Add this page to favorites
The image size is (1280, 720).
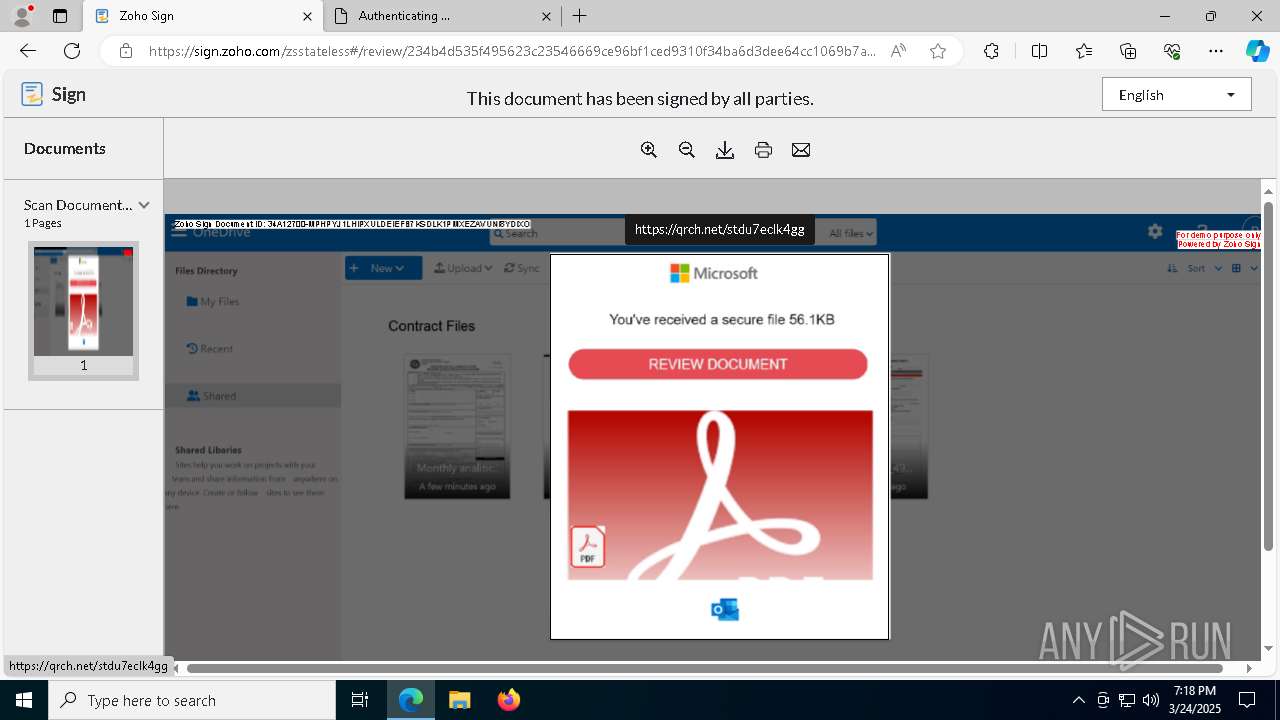[938, 51]
